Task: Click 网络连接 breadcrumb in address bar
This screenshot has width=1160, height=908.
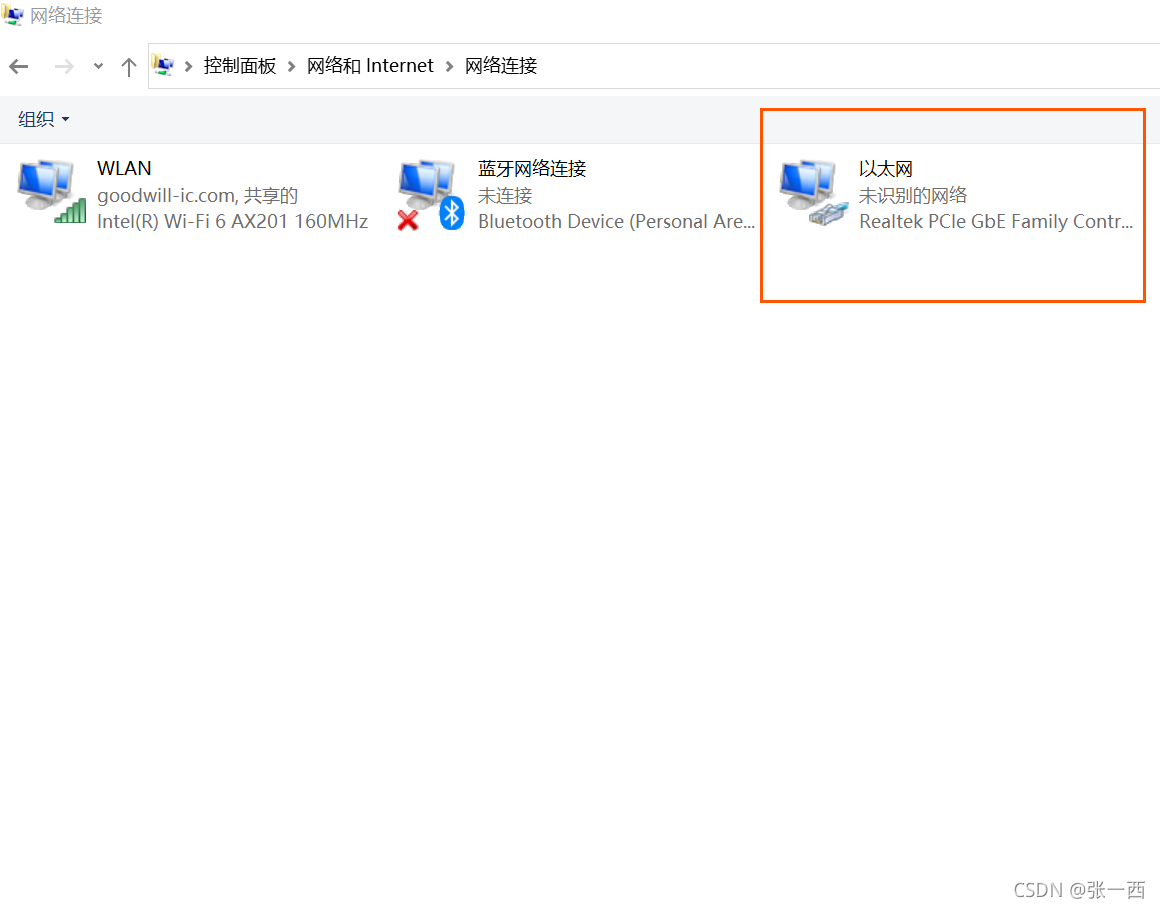Action: [501, 66]
